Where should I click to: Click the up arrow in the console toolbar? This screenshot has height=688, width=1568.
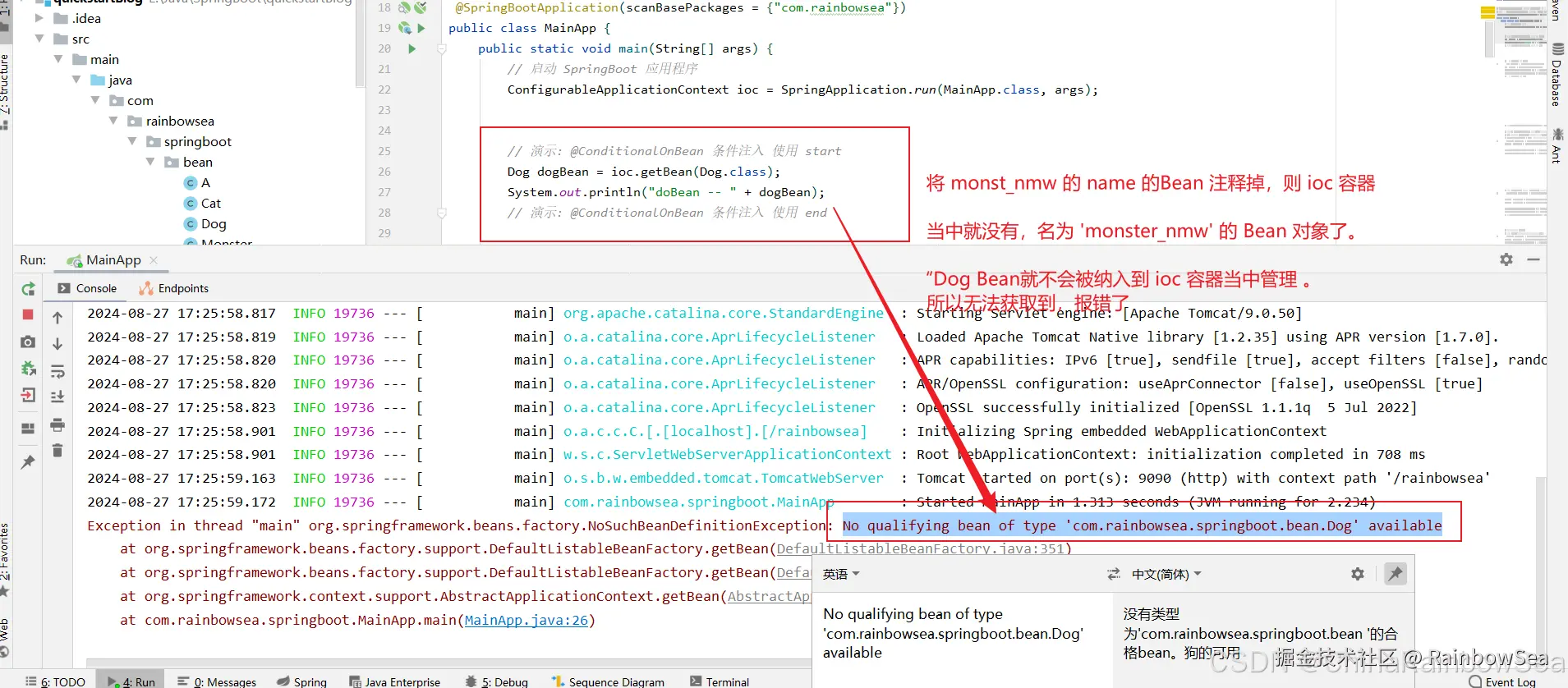(57, 318)
